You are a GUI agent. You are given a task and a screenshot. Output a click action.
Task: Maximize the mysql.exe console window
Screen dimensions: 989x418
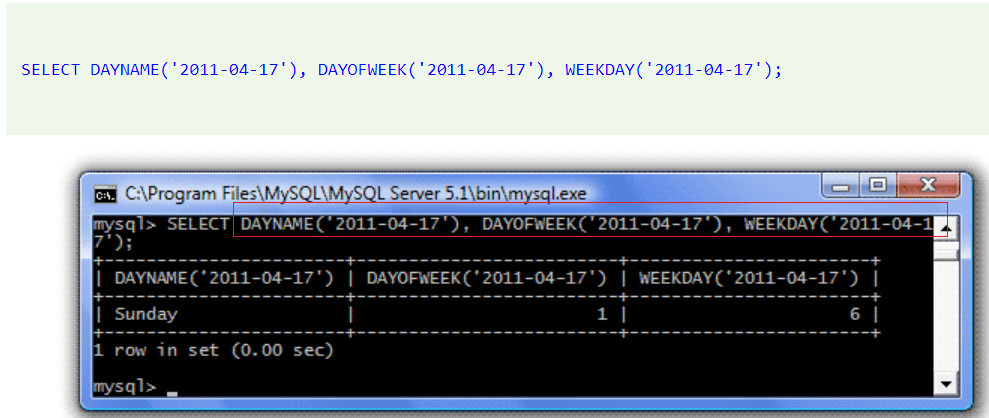[879, 186]
